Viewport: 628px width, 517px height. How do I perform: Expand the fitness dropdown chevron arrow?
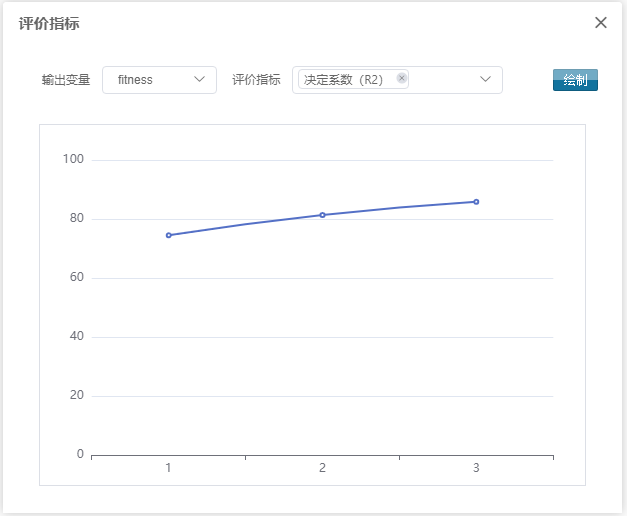pyautogui.click(x=199, y=79)
